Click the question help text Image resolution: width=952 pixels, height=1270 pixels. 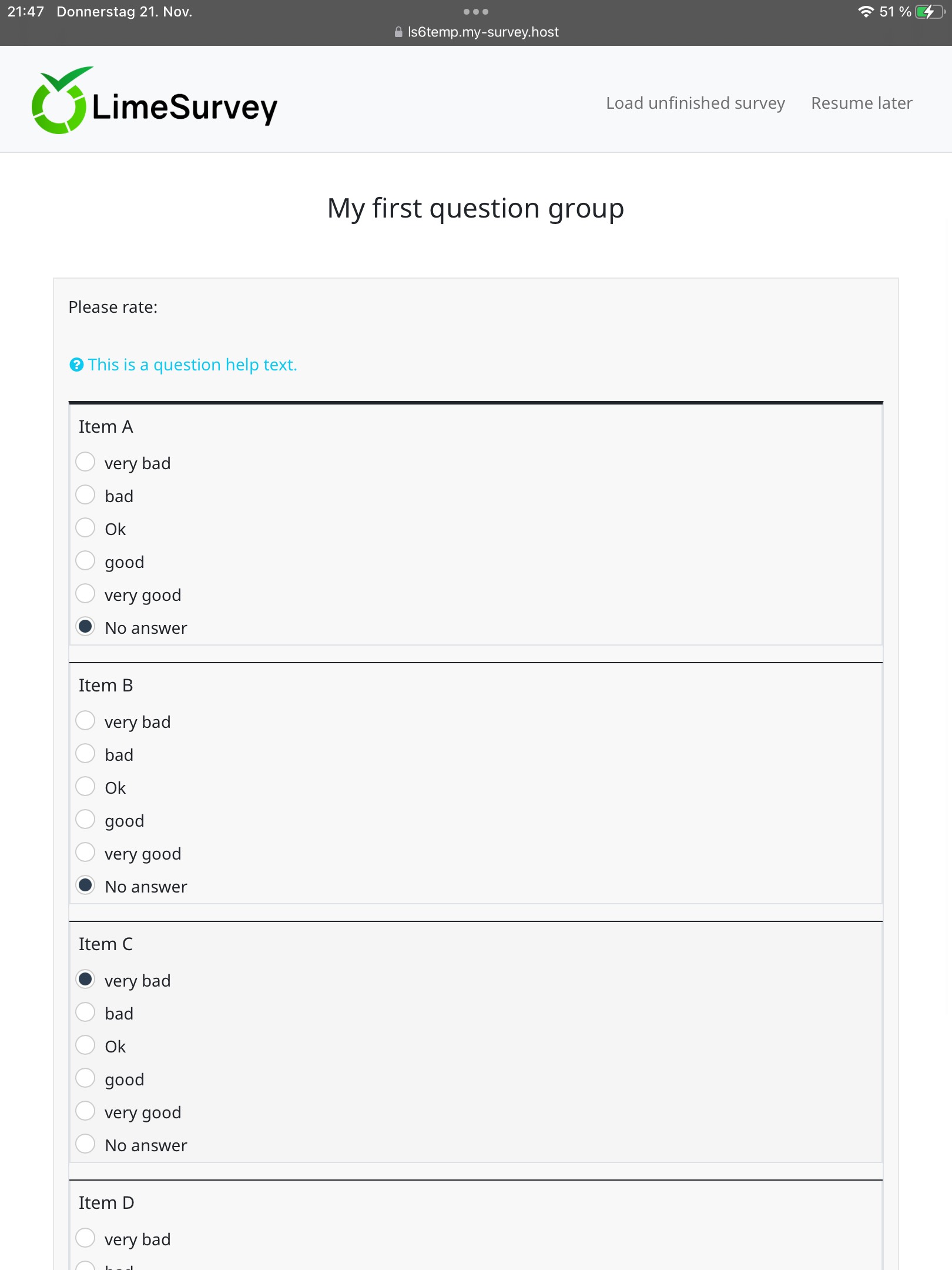coord(192,365)
